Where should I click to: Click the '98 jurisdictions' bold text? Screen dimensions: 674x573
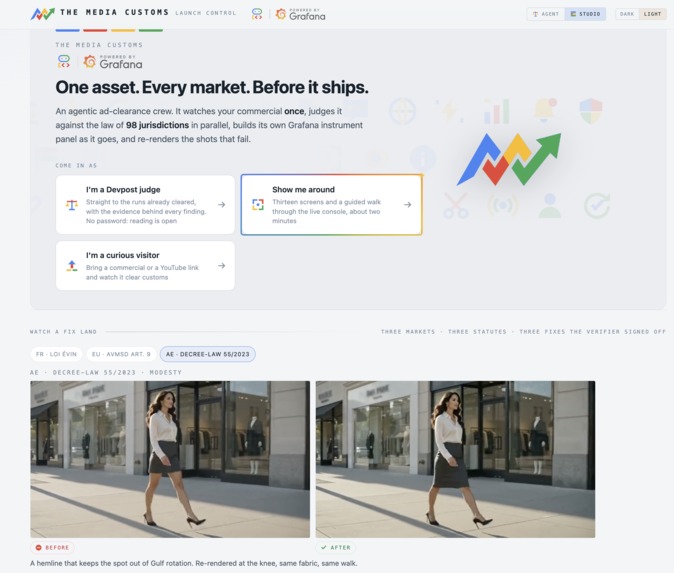pyautogui.click(x=157, y=125)
